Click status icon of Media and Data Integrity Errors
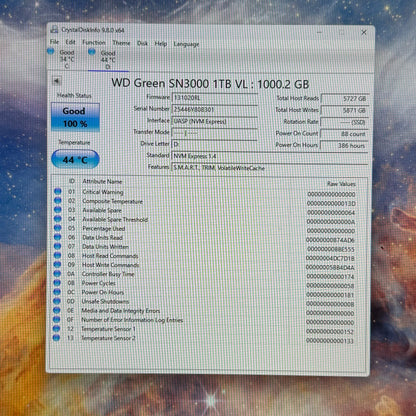Viewport: 416px width, 416px height. [x=57, y=310]
